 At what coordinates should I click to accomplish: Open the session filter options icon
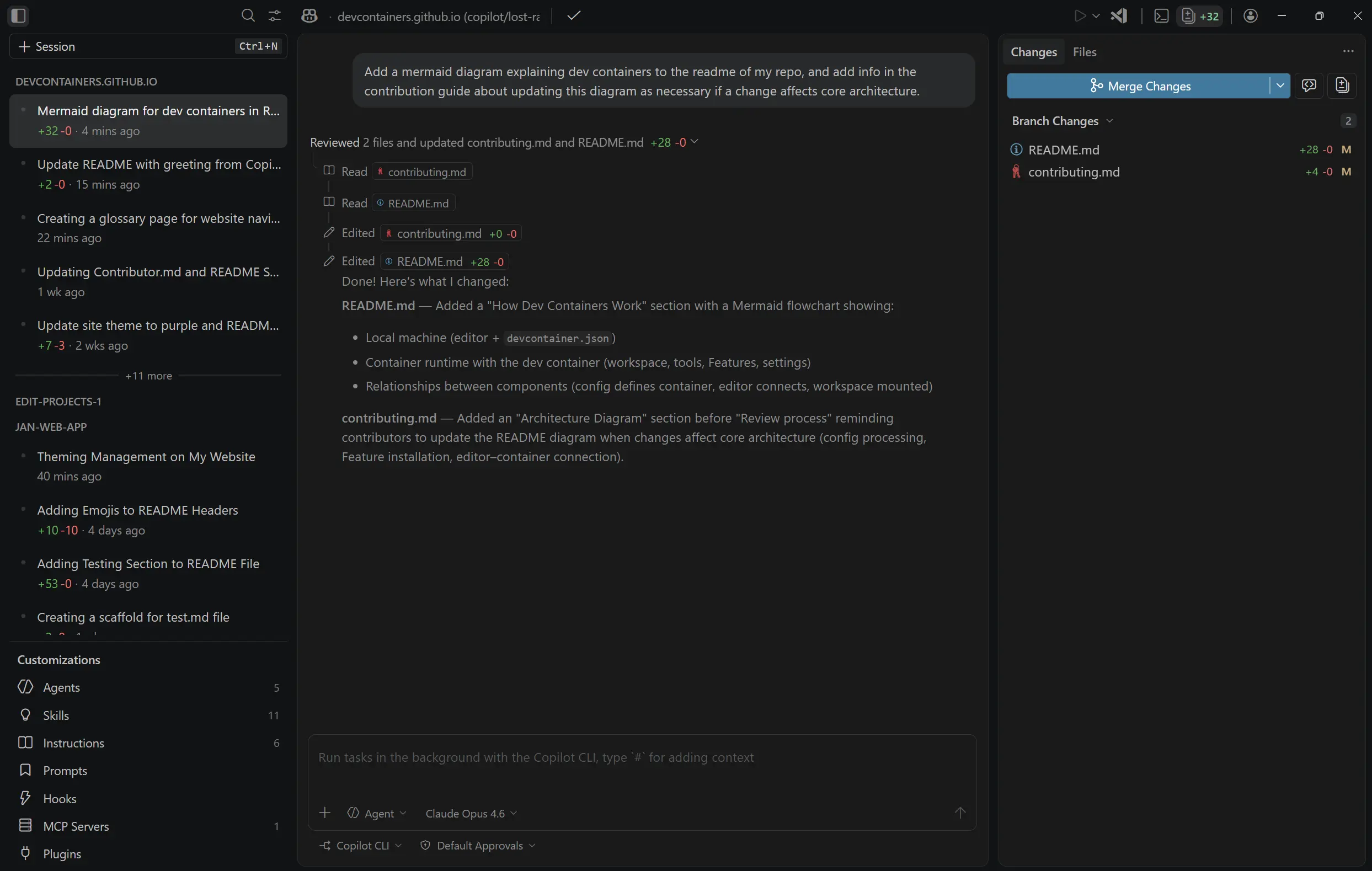[274, 15]
